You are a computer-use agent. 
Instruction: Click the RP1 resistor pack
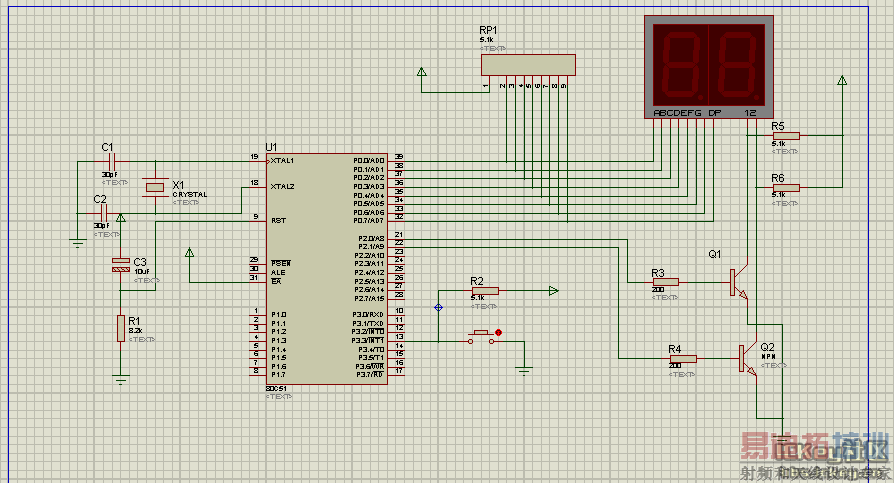(529, 64)
